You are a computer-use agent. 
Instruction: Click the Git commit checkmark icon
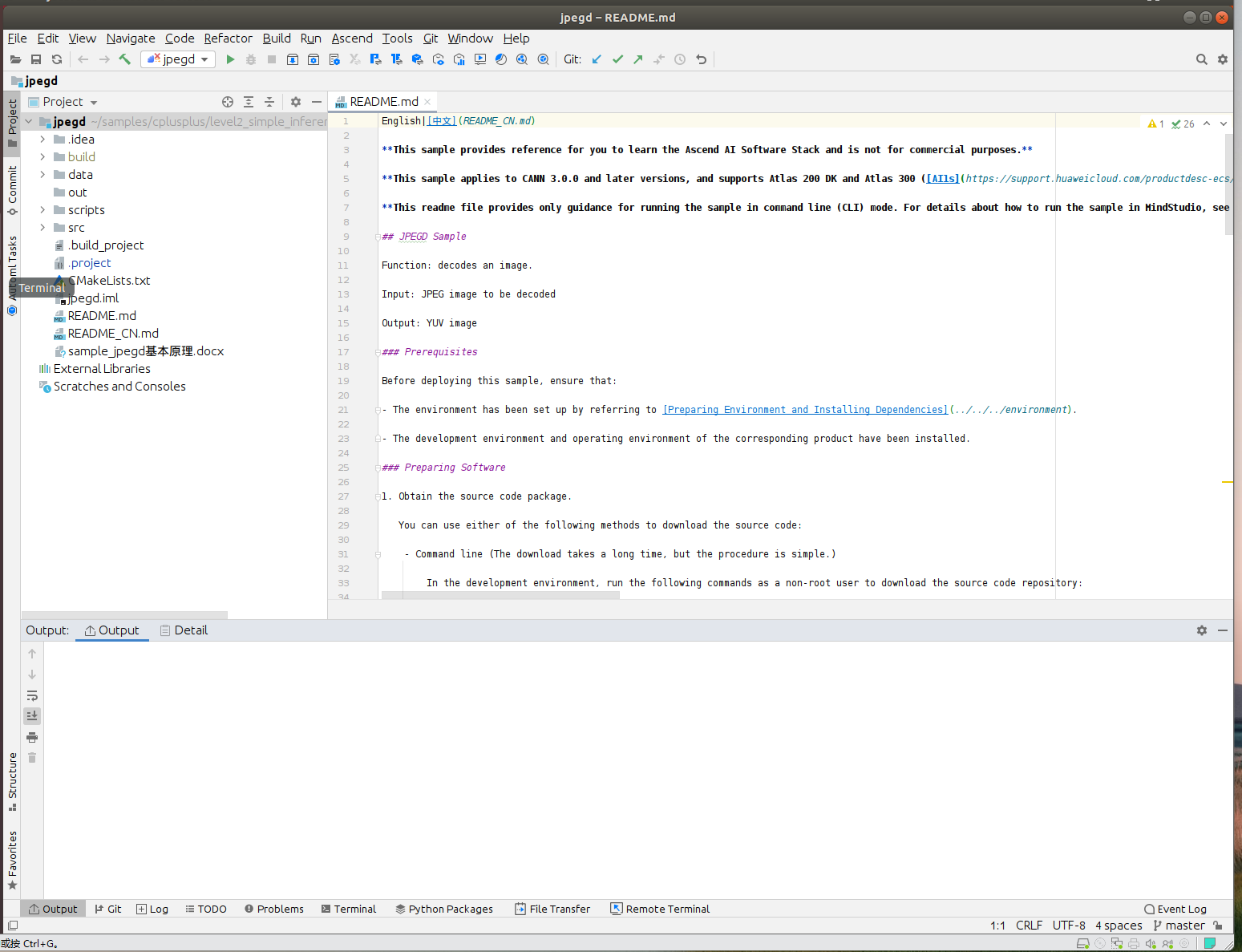coord(617,59)
